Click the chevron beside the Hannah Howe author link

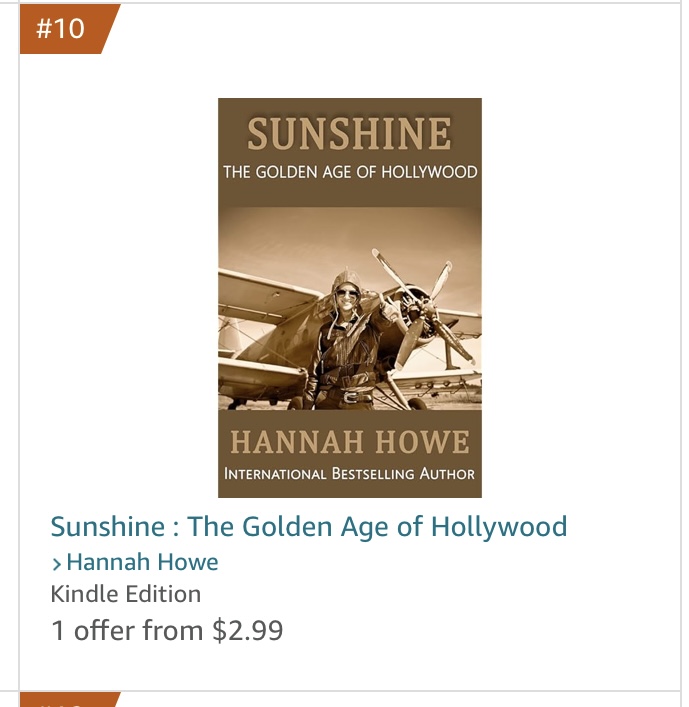click(x=56, y=564)
